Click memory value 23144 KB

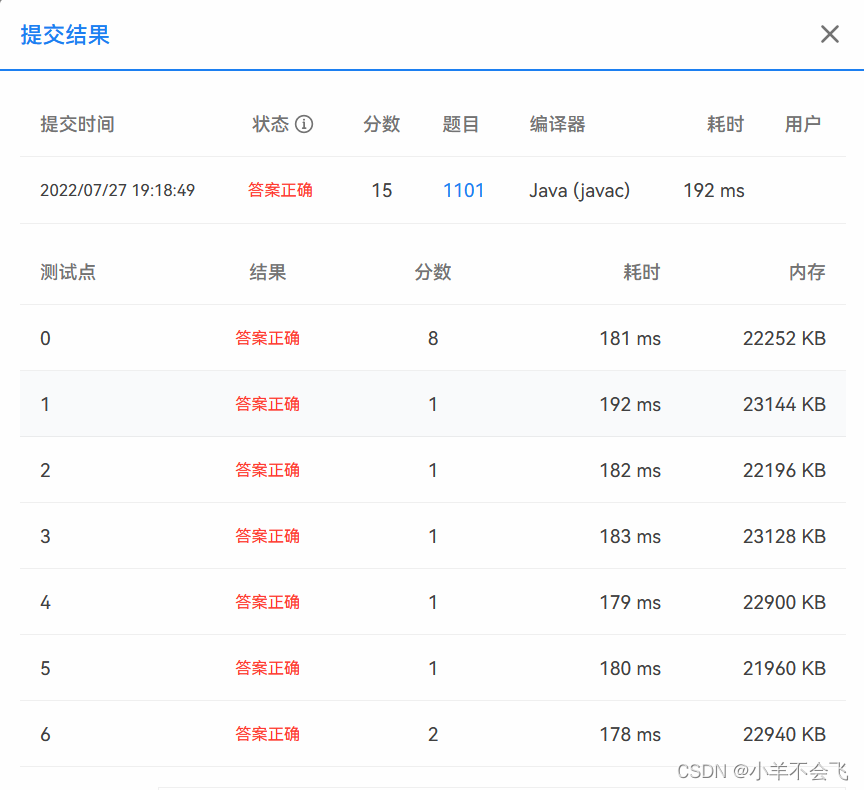pos(784,404)
